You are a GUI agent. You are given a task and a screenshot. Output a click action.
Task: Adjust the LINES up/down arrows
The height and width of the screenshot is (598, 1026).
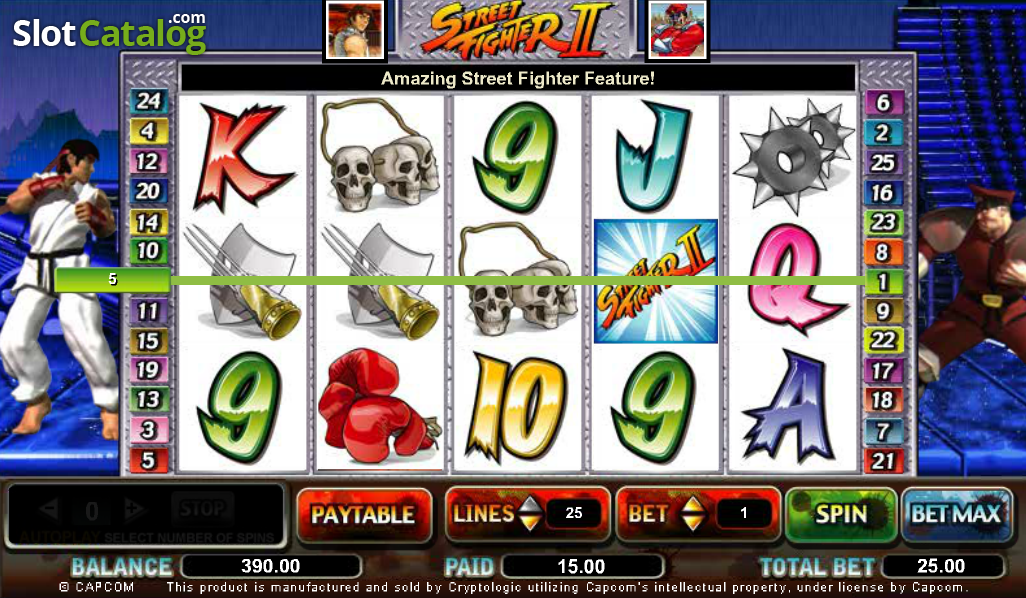[x=530, y=514]
